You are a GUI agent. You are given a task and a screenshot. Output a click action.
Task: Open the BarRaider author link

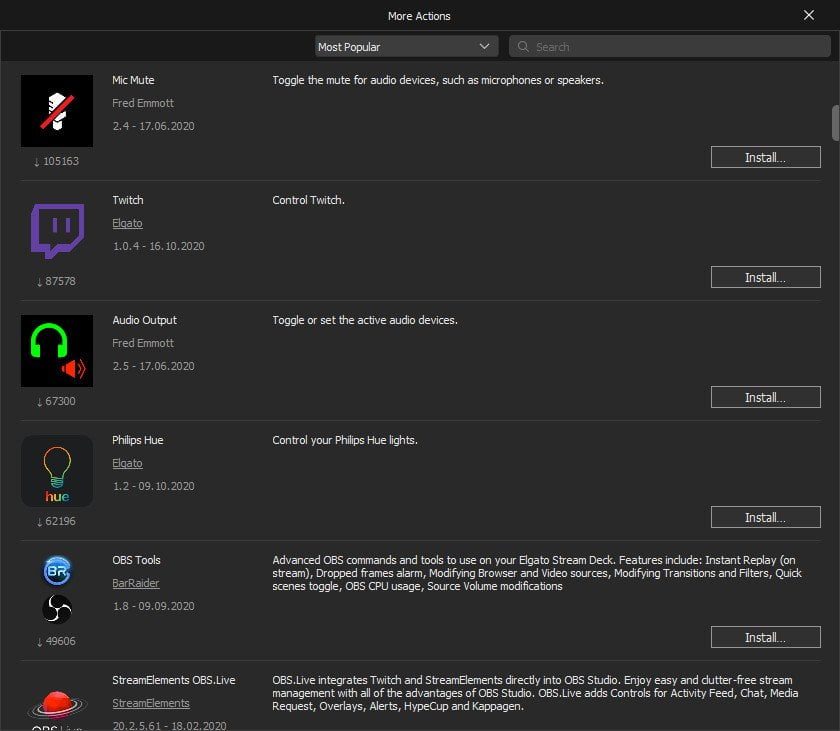pos(136,583)
